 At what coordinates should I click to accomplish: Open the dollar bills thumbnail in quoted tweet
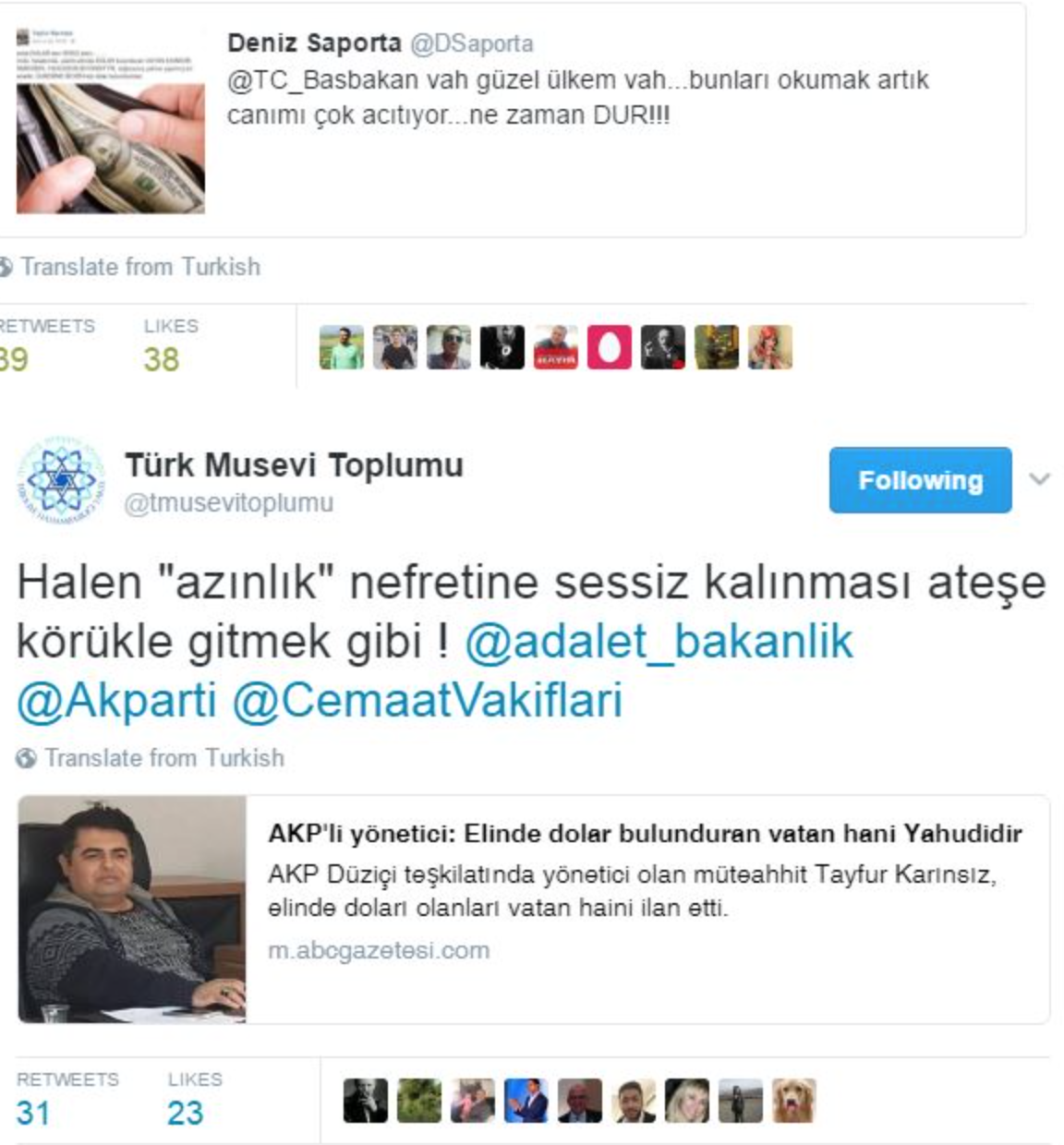[x=111, y=121]
